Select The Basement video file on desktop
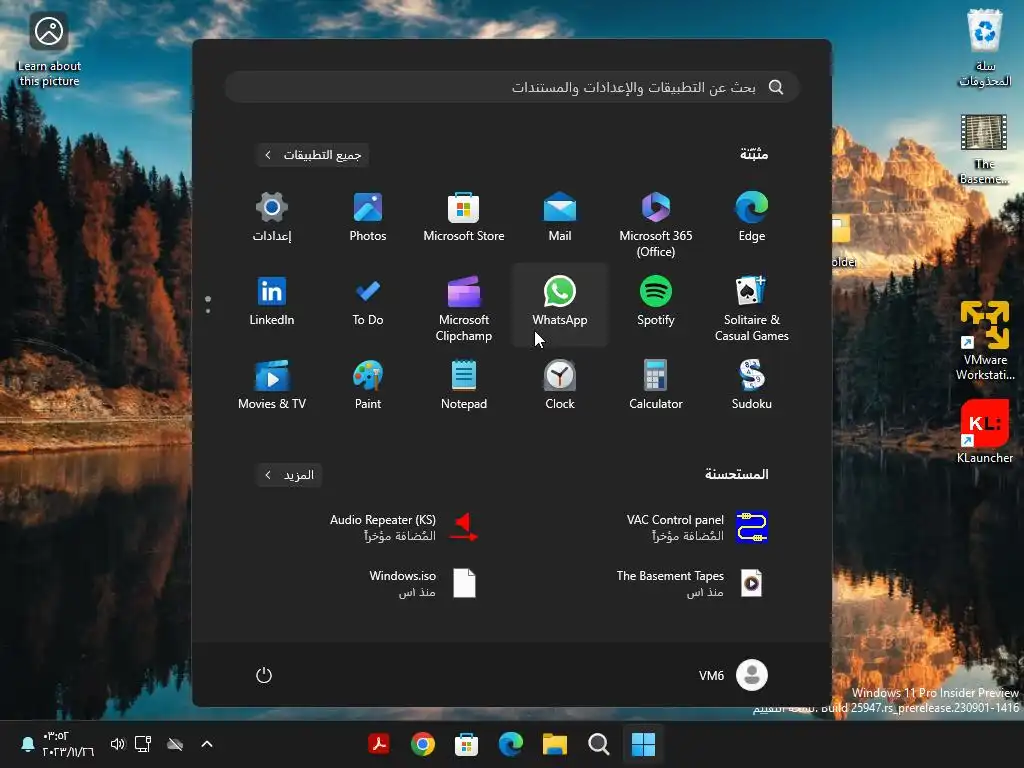The height and width of the screenshot is (768, 1024). pyautogui.click(x=984, y=150)
